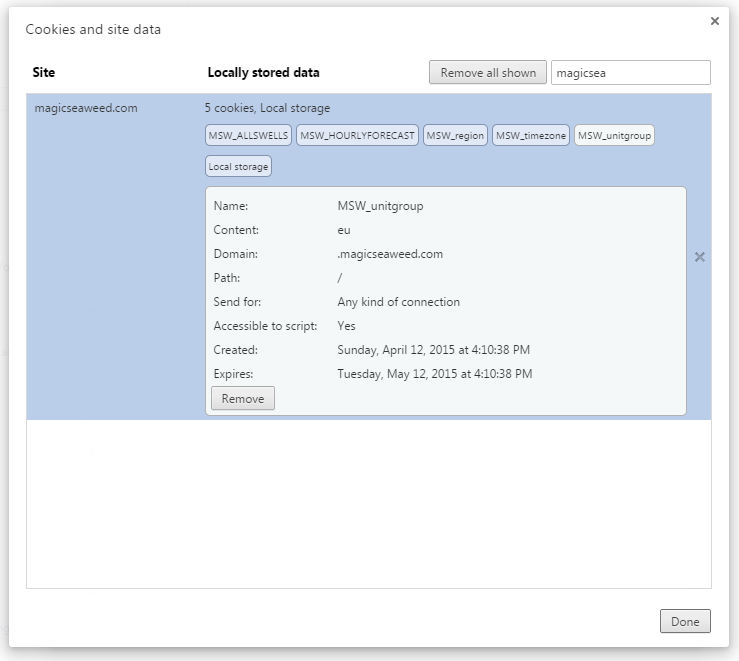Click Done to finish
Screen dimensions: 739x661
[685, 621]
